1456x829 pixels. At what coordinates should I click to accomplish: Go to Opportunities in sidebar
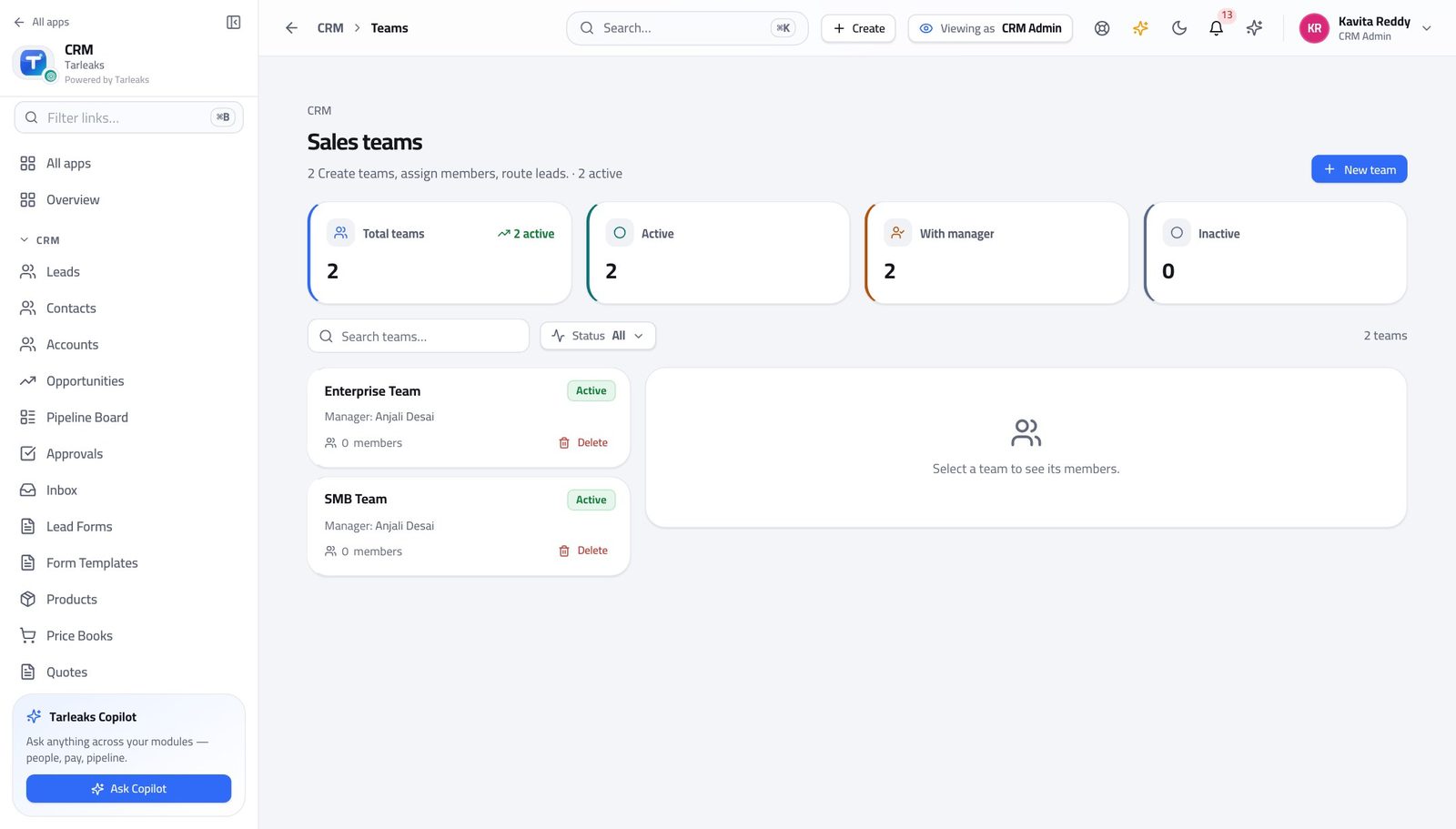click(85, 380)
